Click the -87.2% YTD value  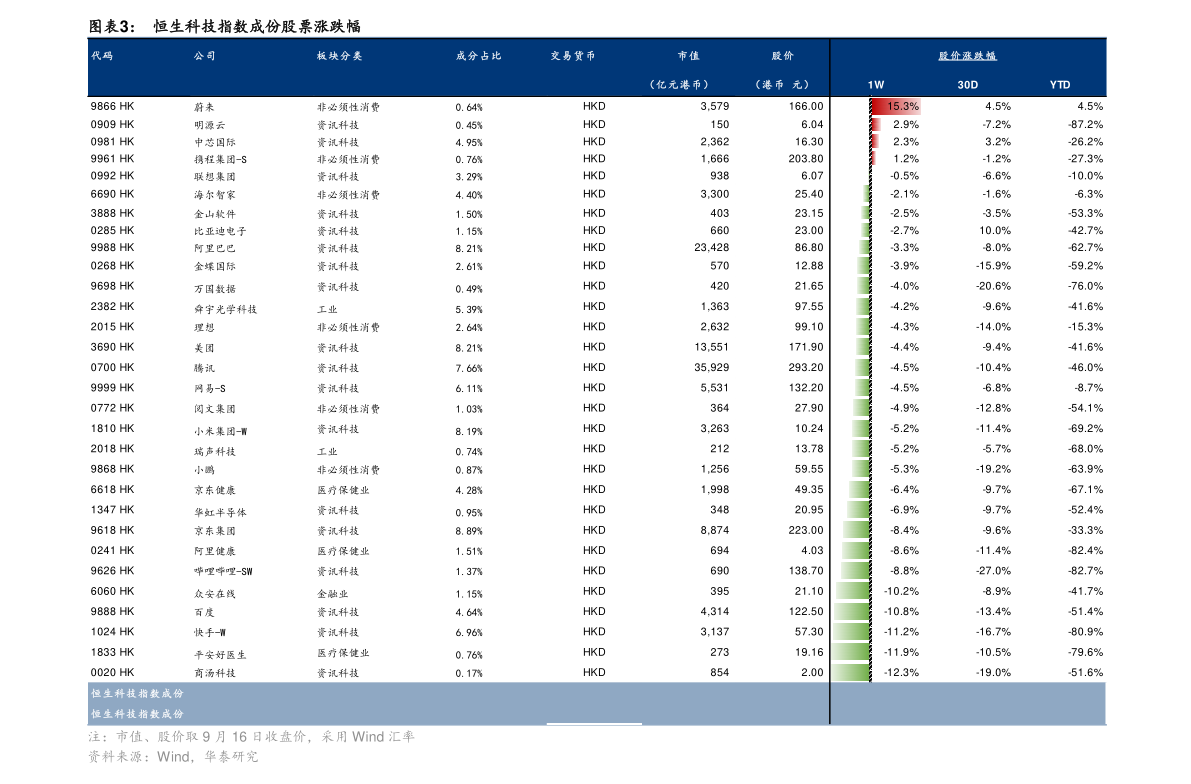tap(1085, 124)
